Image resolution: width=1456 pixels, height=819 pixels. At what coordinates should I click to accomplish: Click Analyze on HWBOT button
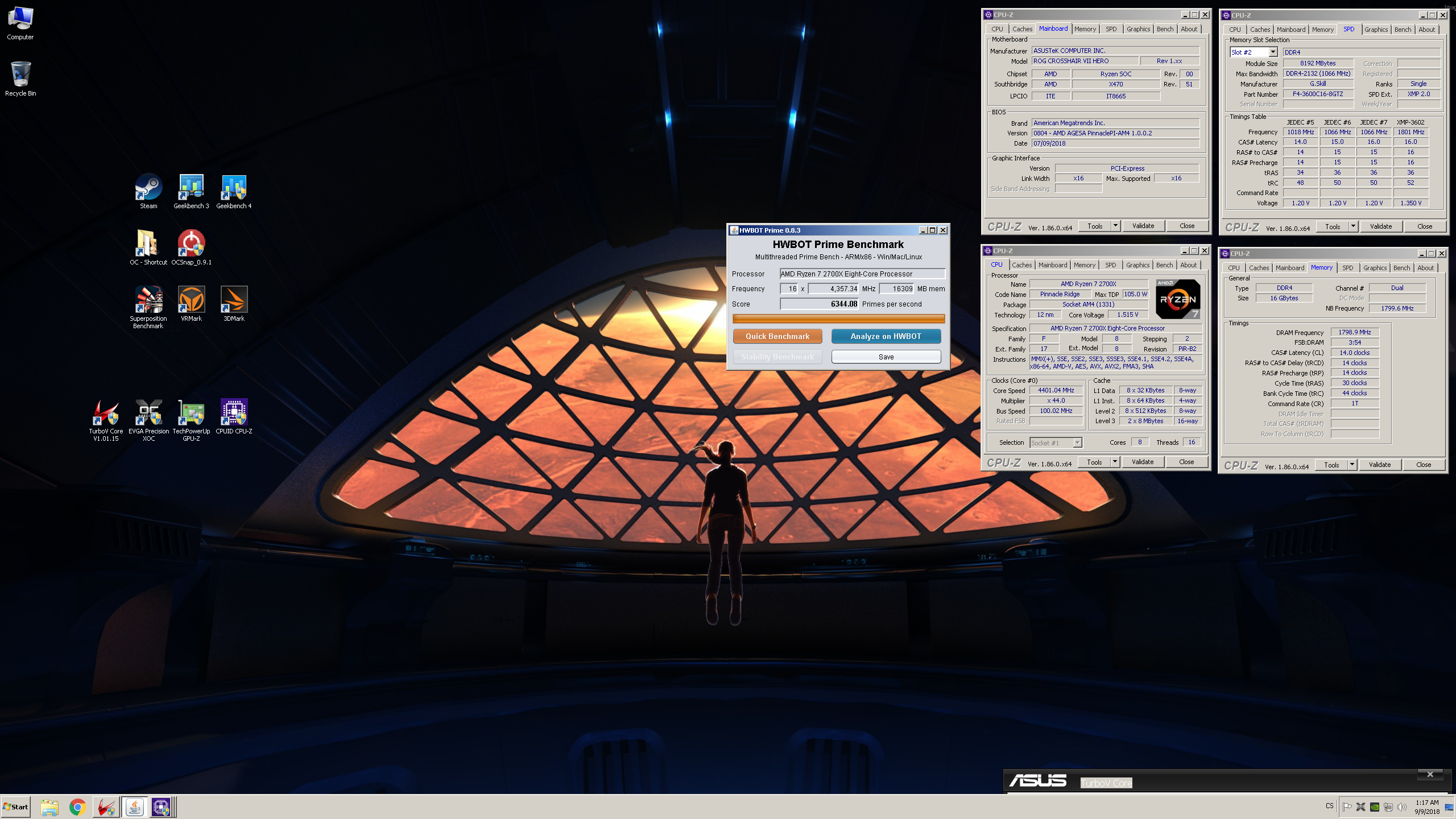(886, 336)
